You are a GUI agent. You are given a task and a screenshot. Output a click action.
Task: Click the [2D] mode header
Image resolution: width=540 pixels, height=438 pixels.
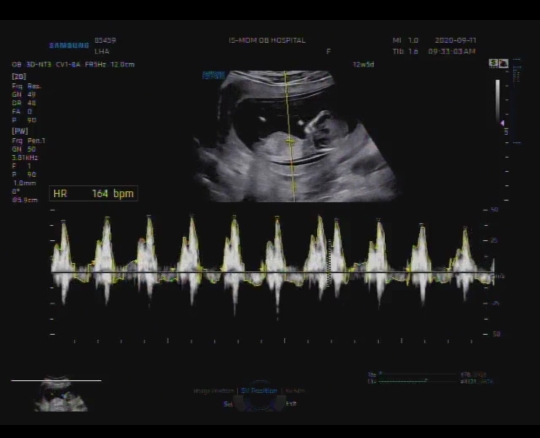pyautogui.click(x=19, y=76)
